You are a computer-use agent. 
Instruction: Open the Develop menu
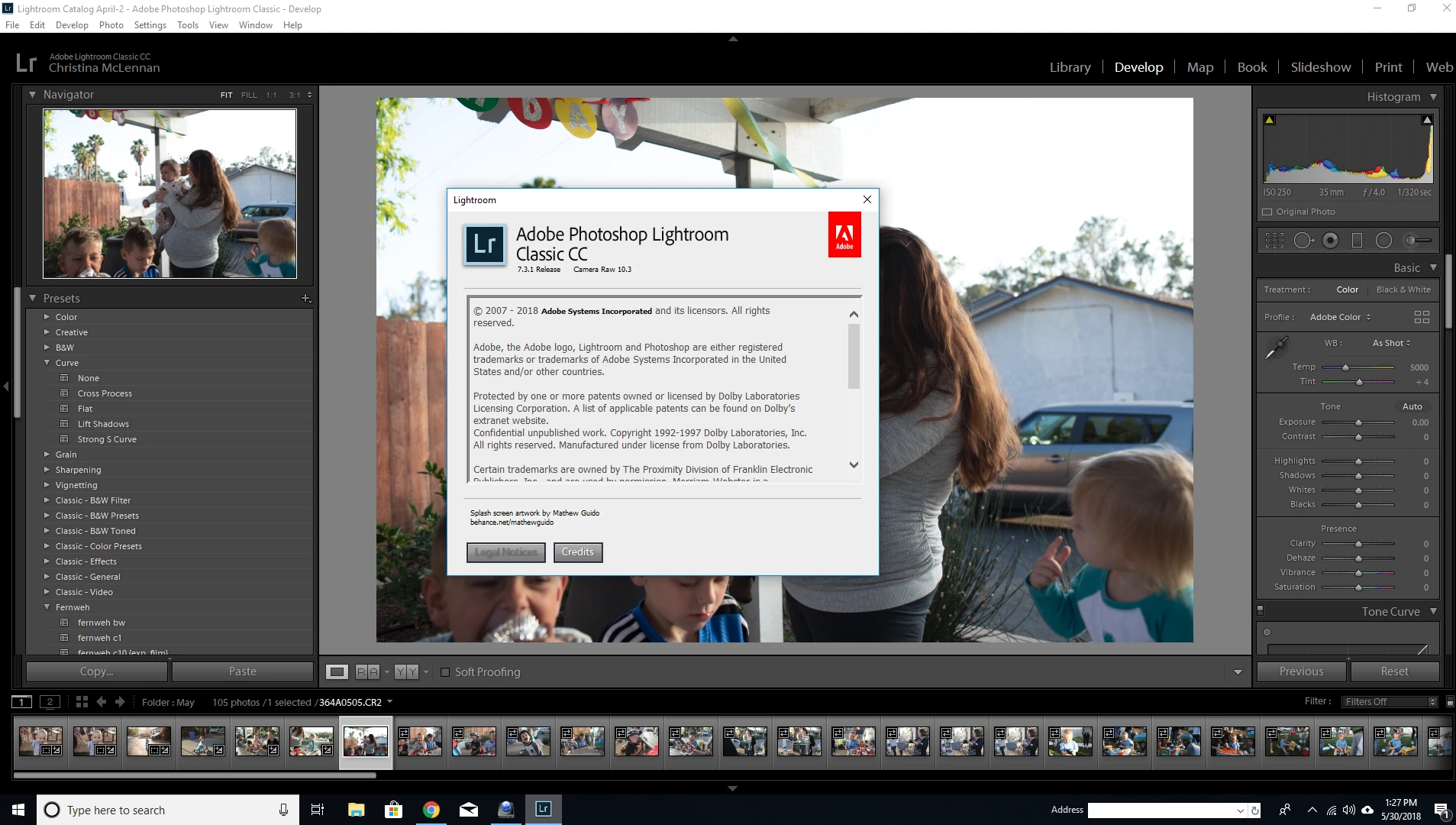(72, 25)
